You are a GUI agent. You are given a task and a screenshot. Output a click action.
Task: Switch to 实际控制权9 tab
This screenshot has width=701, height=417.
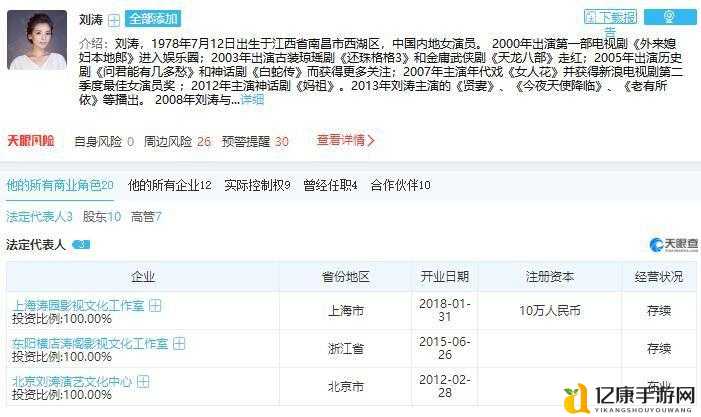point(258,185)
